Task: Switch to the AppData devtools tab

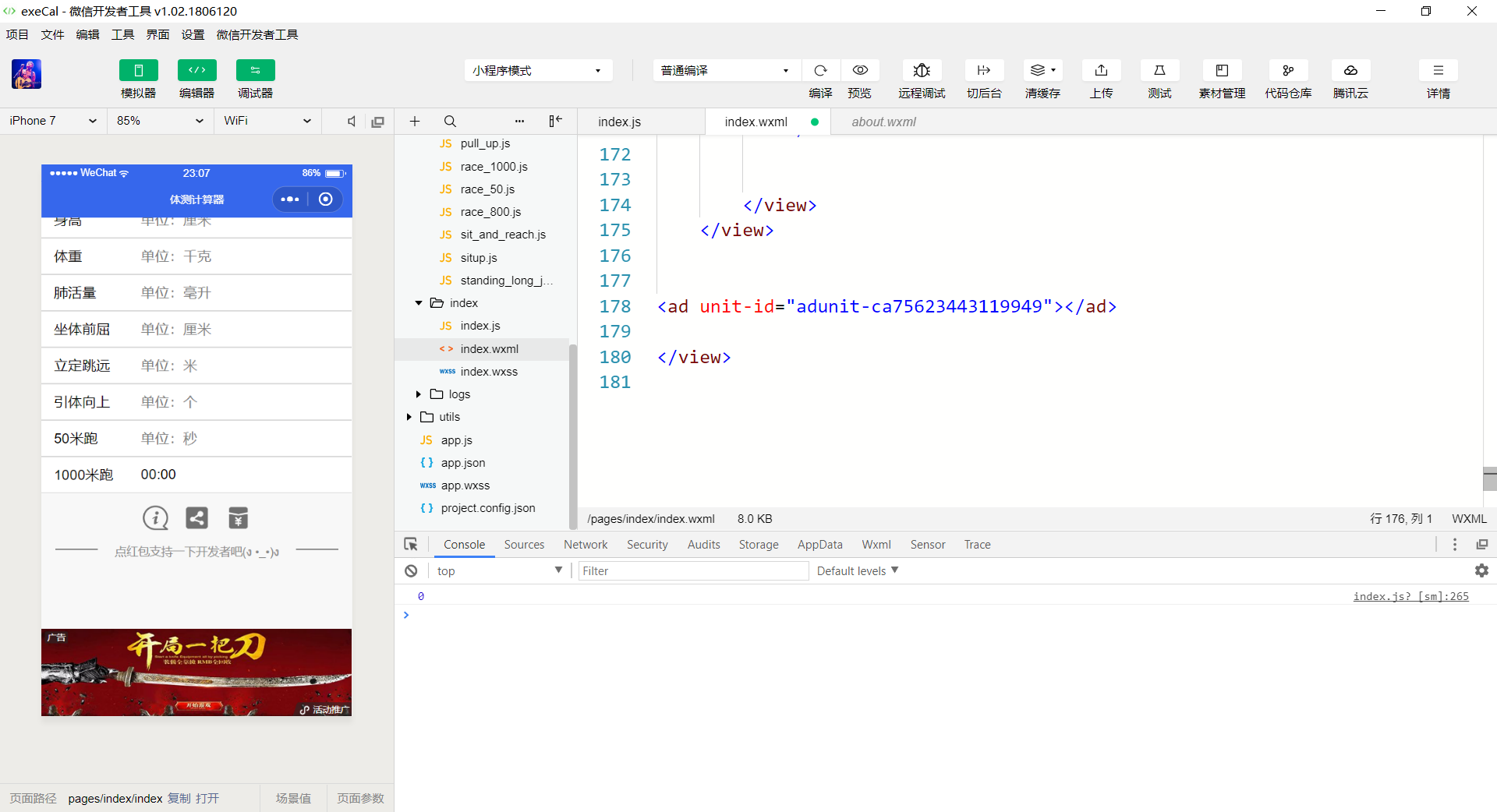Action: point(819,545)
